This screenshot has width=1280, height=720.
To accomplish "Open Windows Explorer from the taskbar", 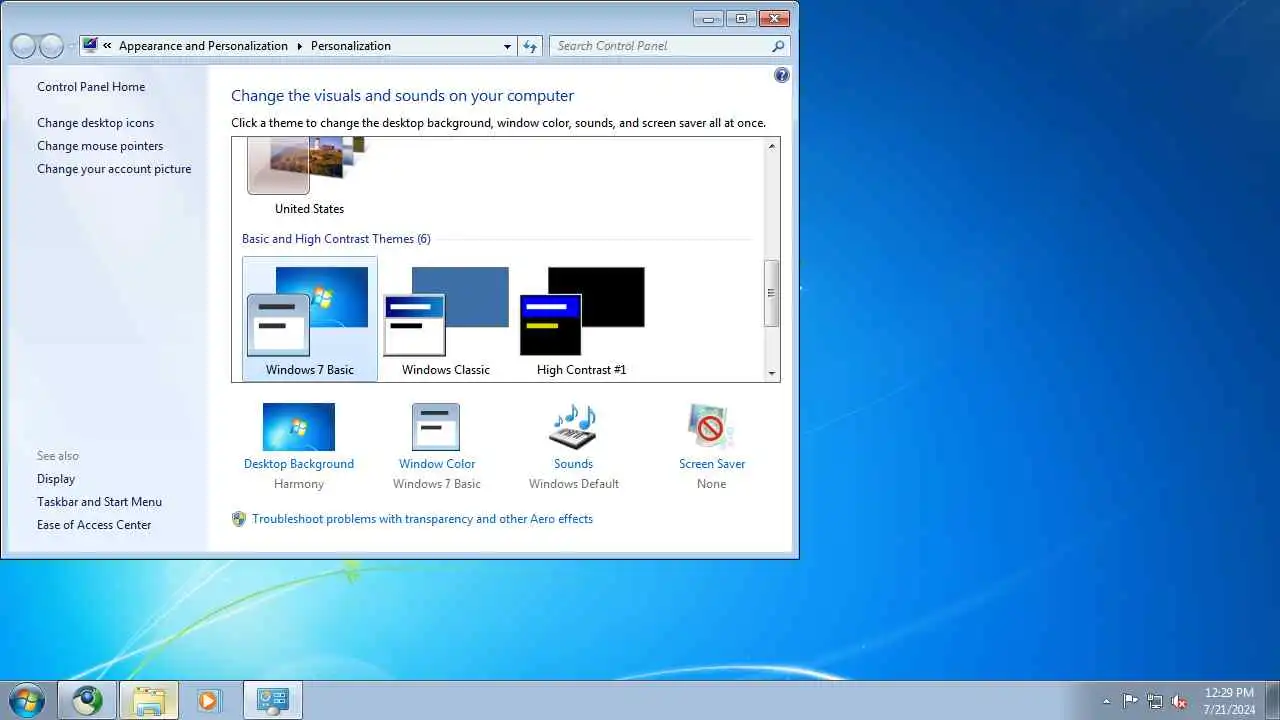I will coord(149,700).
